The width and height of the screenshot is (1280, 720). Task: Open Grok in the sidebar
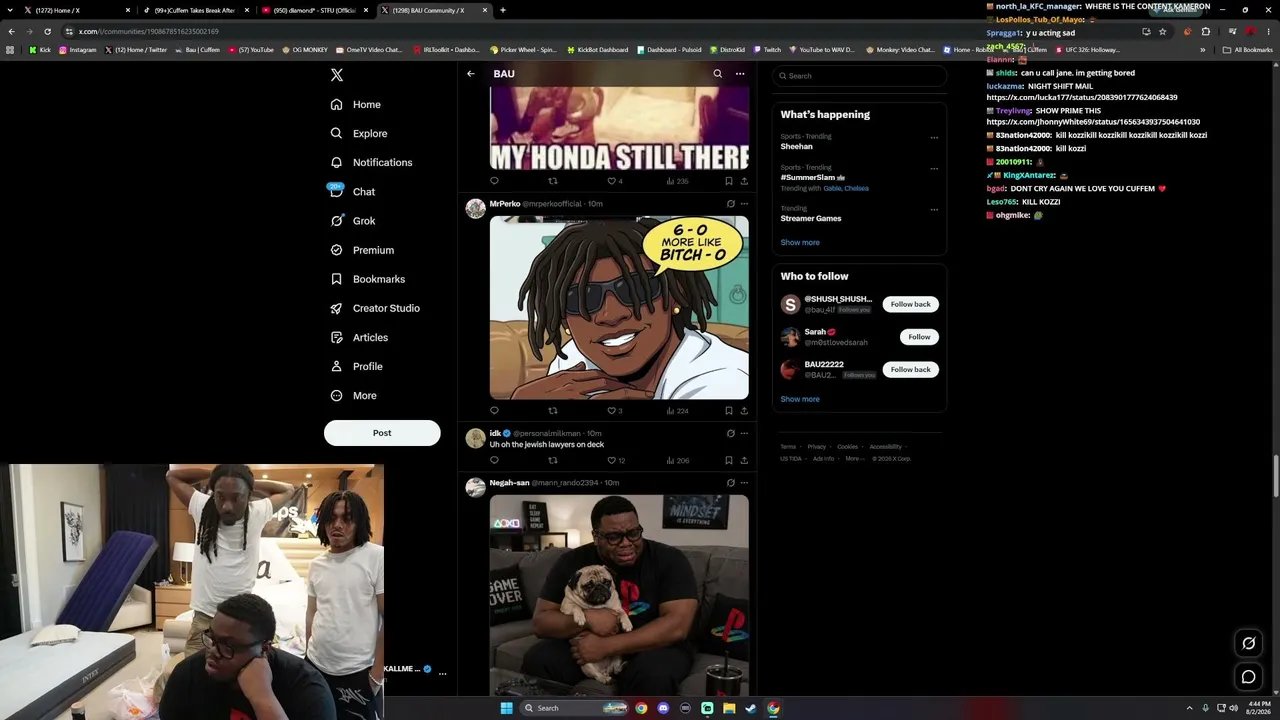353,221
